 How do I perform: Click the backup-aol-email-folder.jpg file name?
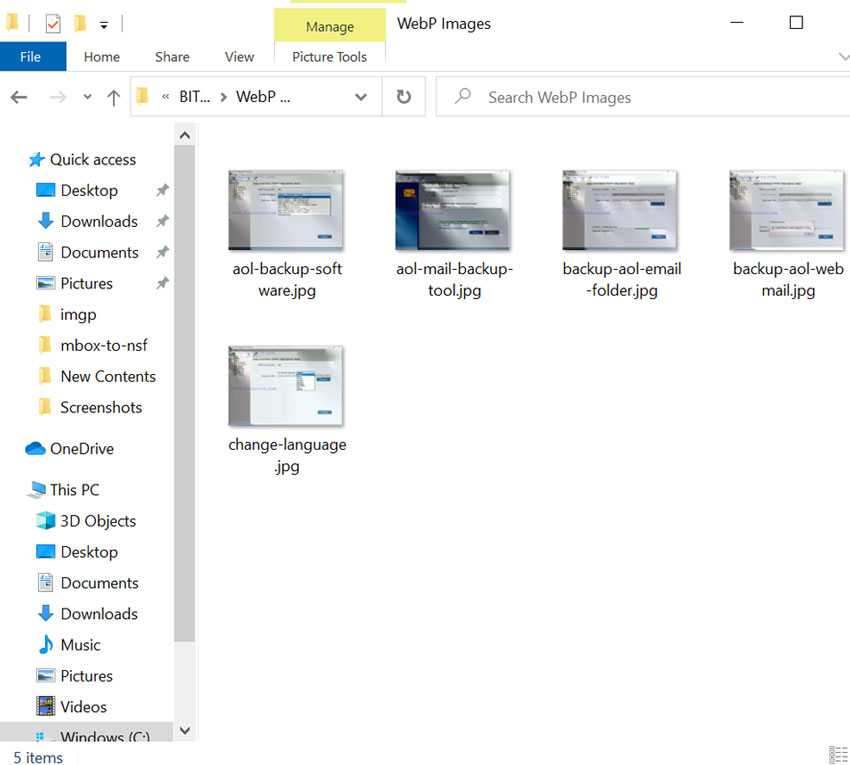click(x=622, y=280)
